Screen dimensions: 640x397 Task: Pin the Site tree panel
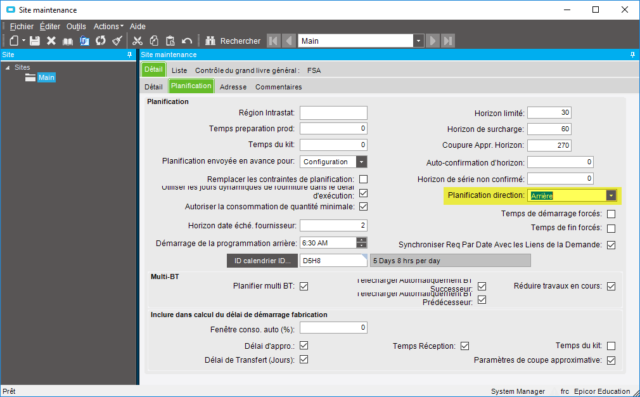[129, 55]
